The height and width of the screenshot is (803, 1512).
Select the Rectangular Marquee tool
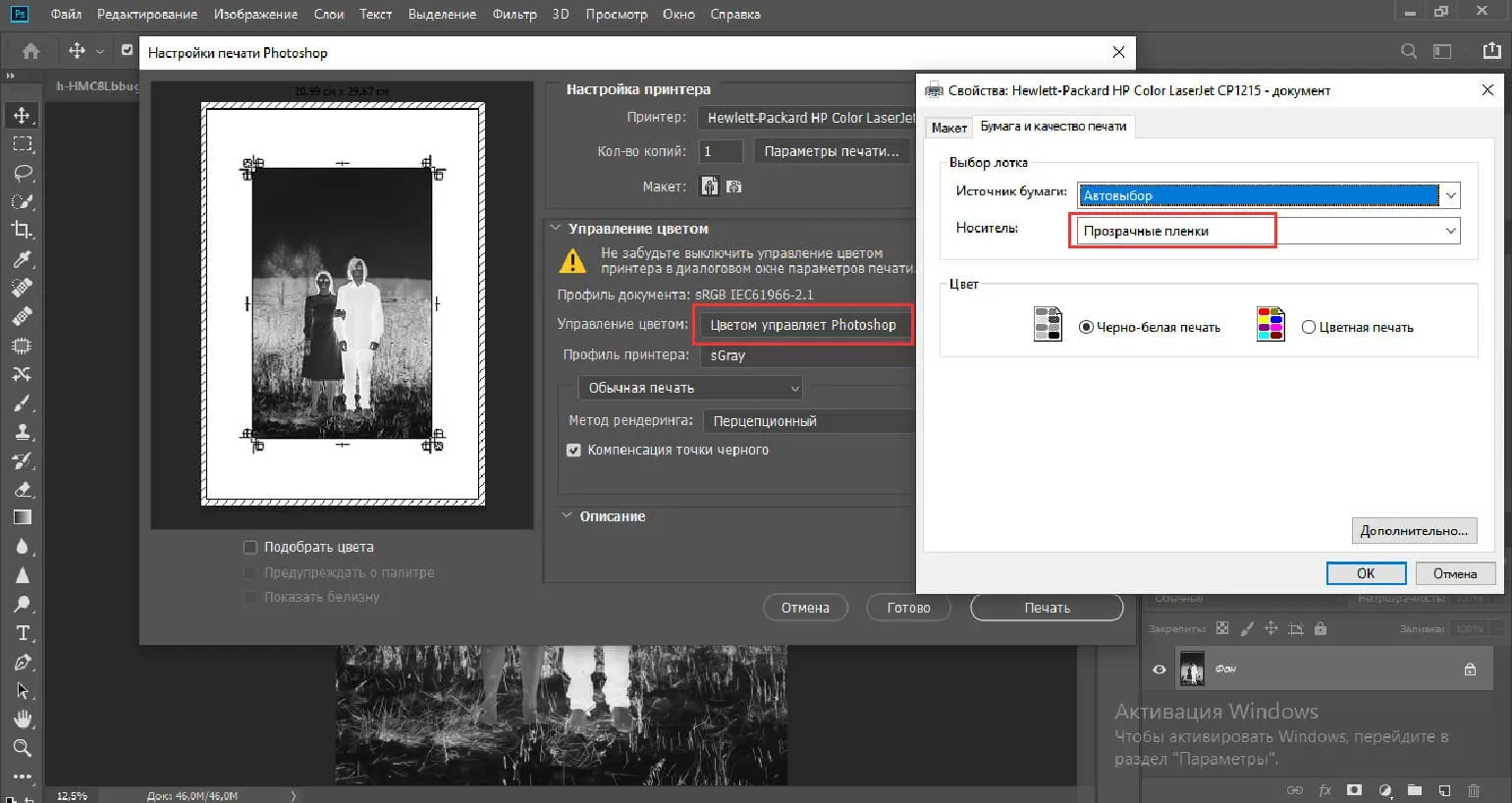22,144
